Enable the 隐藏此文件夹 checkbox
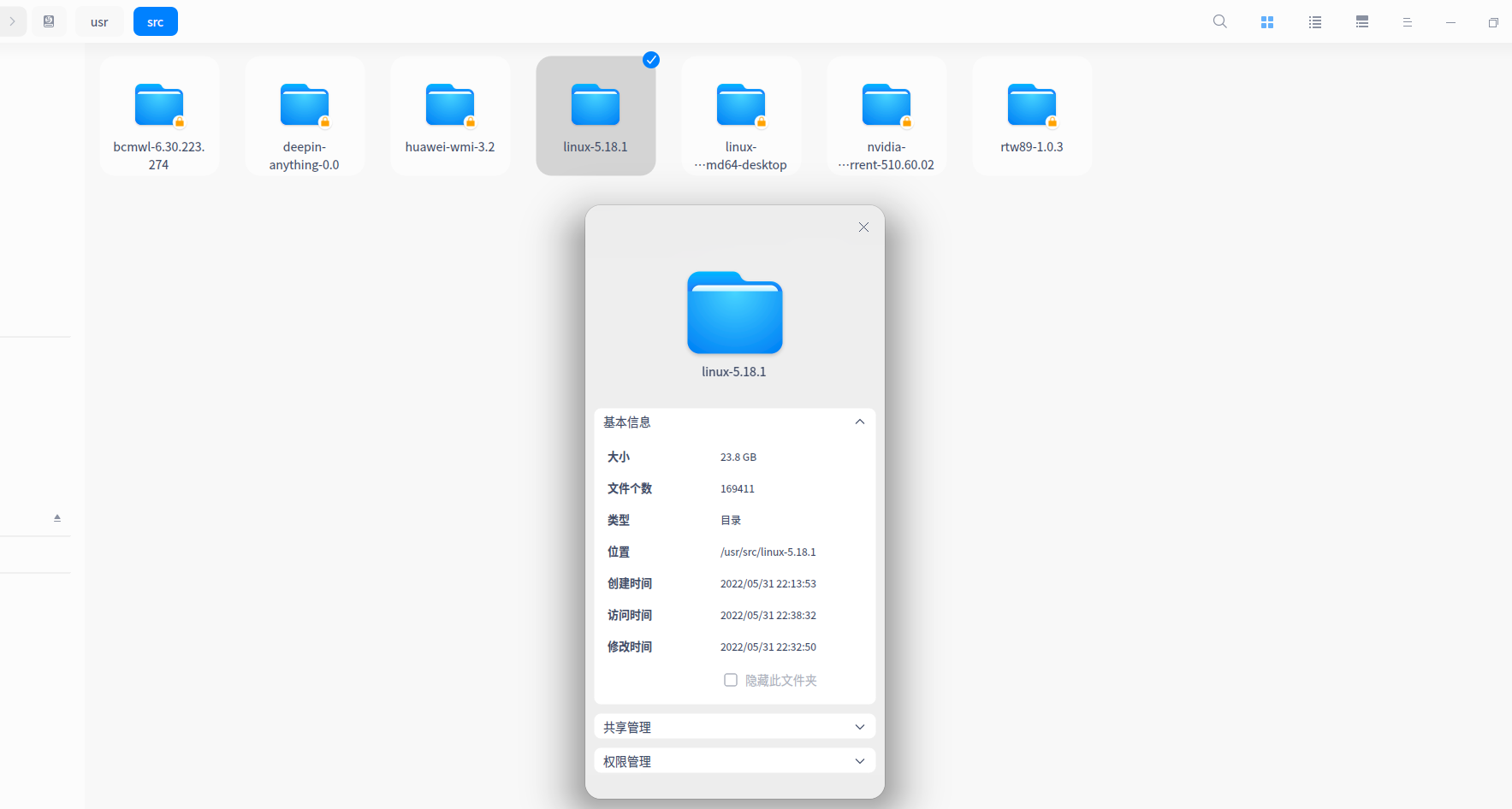Screen dimensions: 1512x809 coord(730,679)
